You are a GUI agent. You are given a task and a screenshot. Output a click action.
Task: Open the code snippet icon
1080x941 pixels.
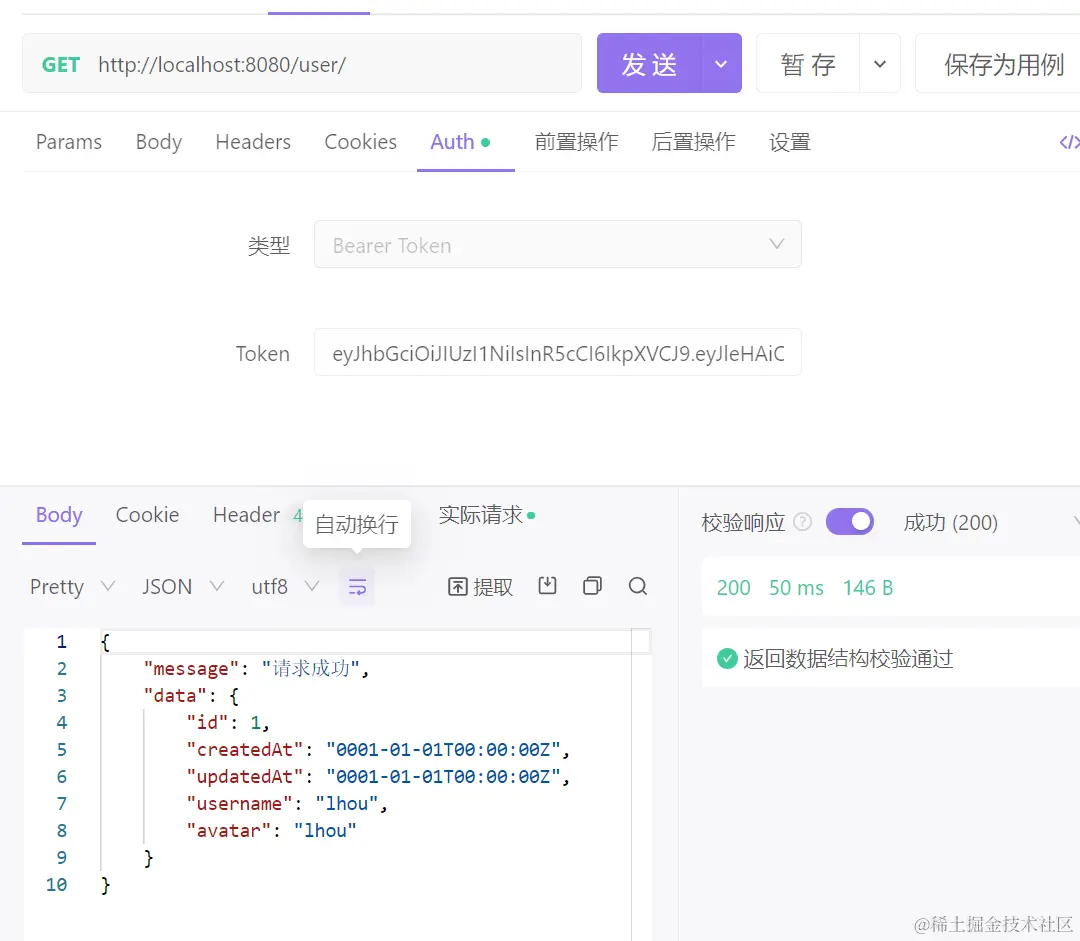pos(1069,142)
